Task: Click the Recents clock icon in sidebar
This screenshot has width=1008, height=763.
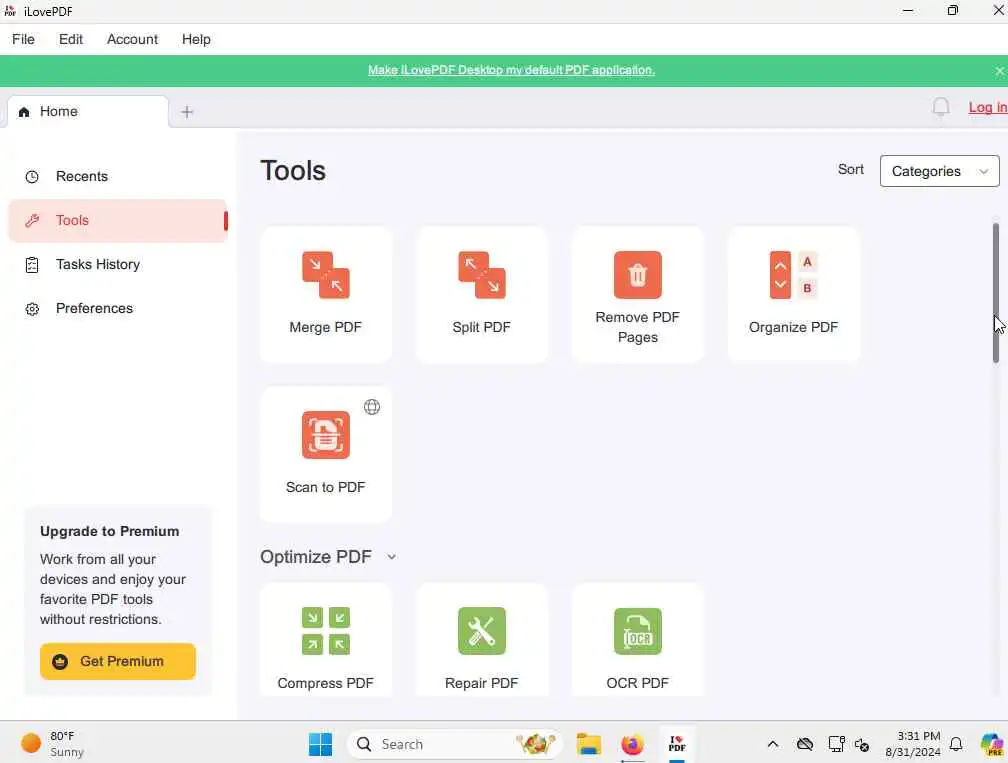Action: 32,177
